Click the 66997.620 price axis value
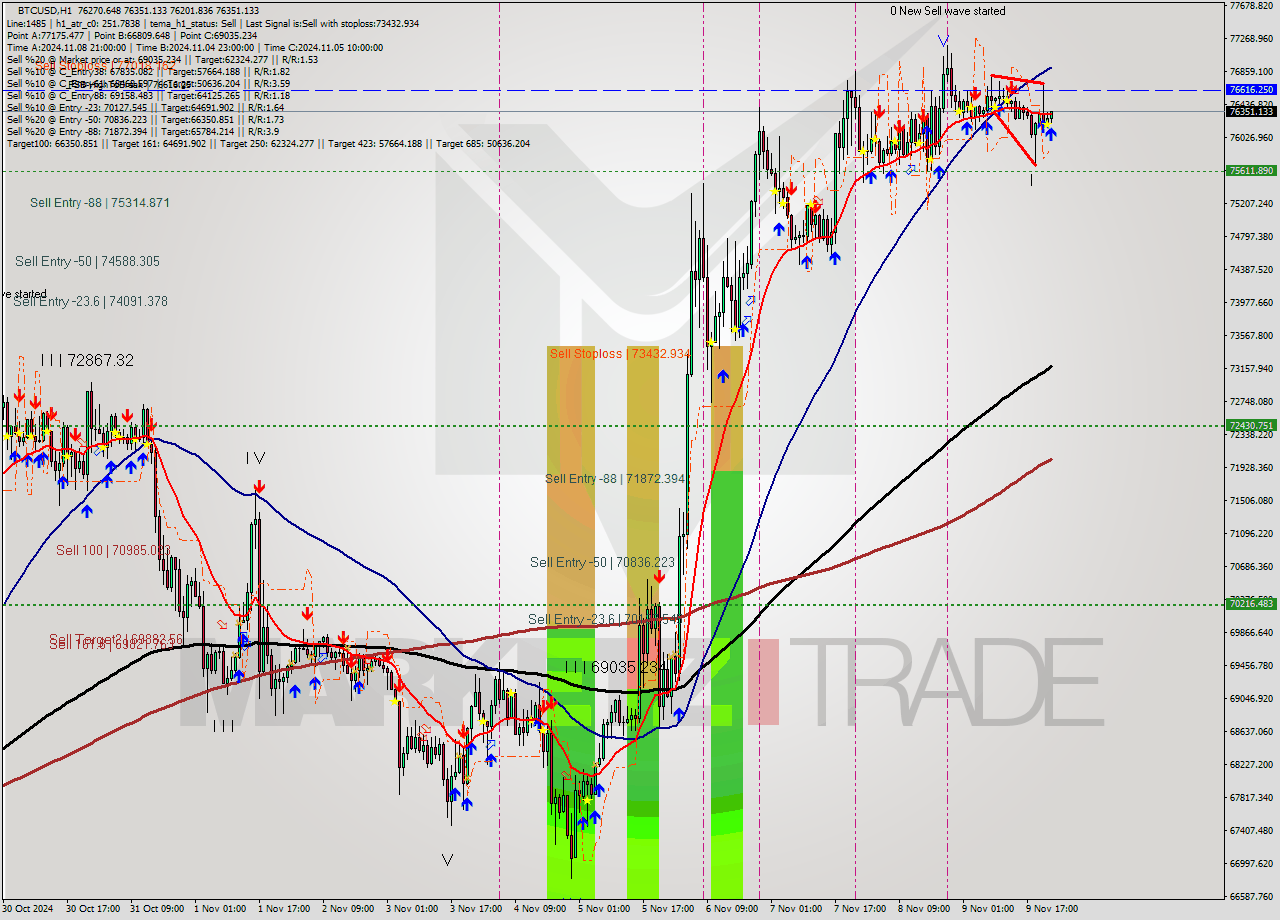Image resolution: width=1280 pixels, height=920 pixels. (x=1251, y=863)
